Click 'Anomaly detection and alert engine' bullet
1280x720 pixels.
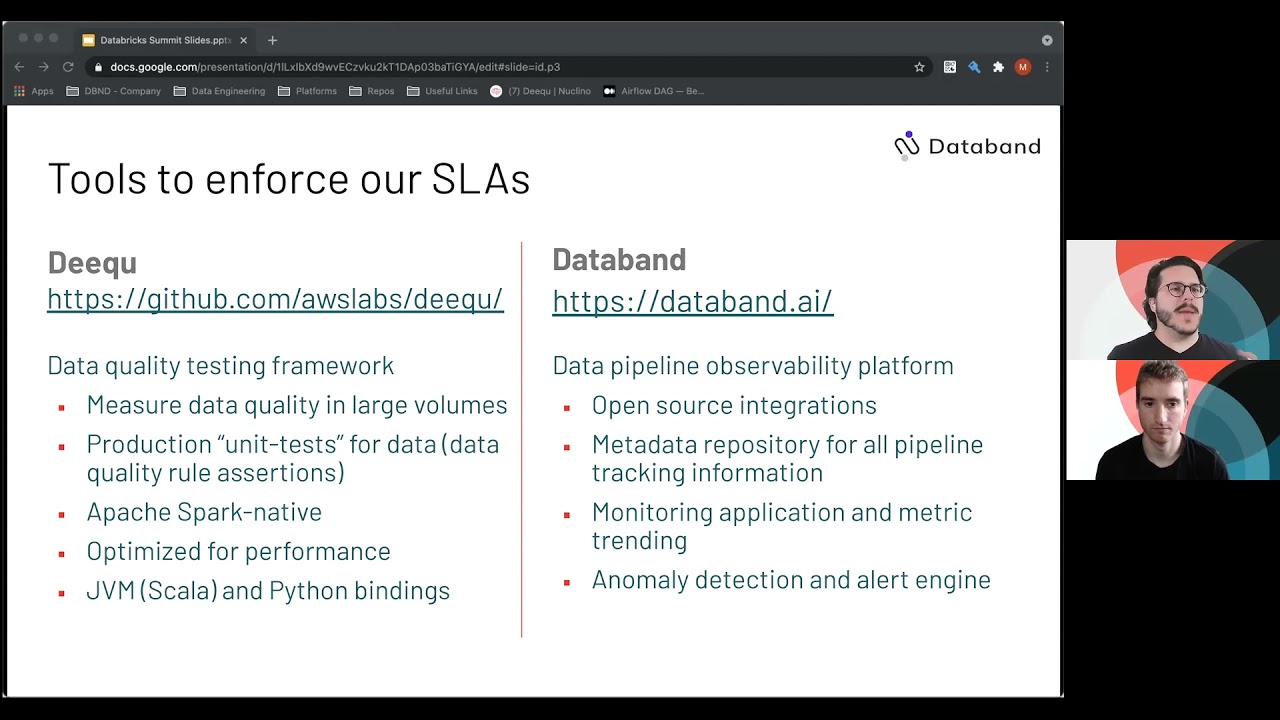tap(791, 580)
